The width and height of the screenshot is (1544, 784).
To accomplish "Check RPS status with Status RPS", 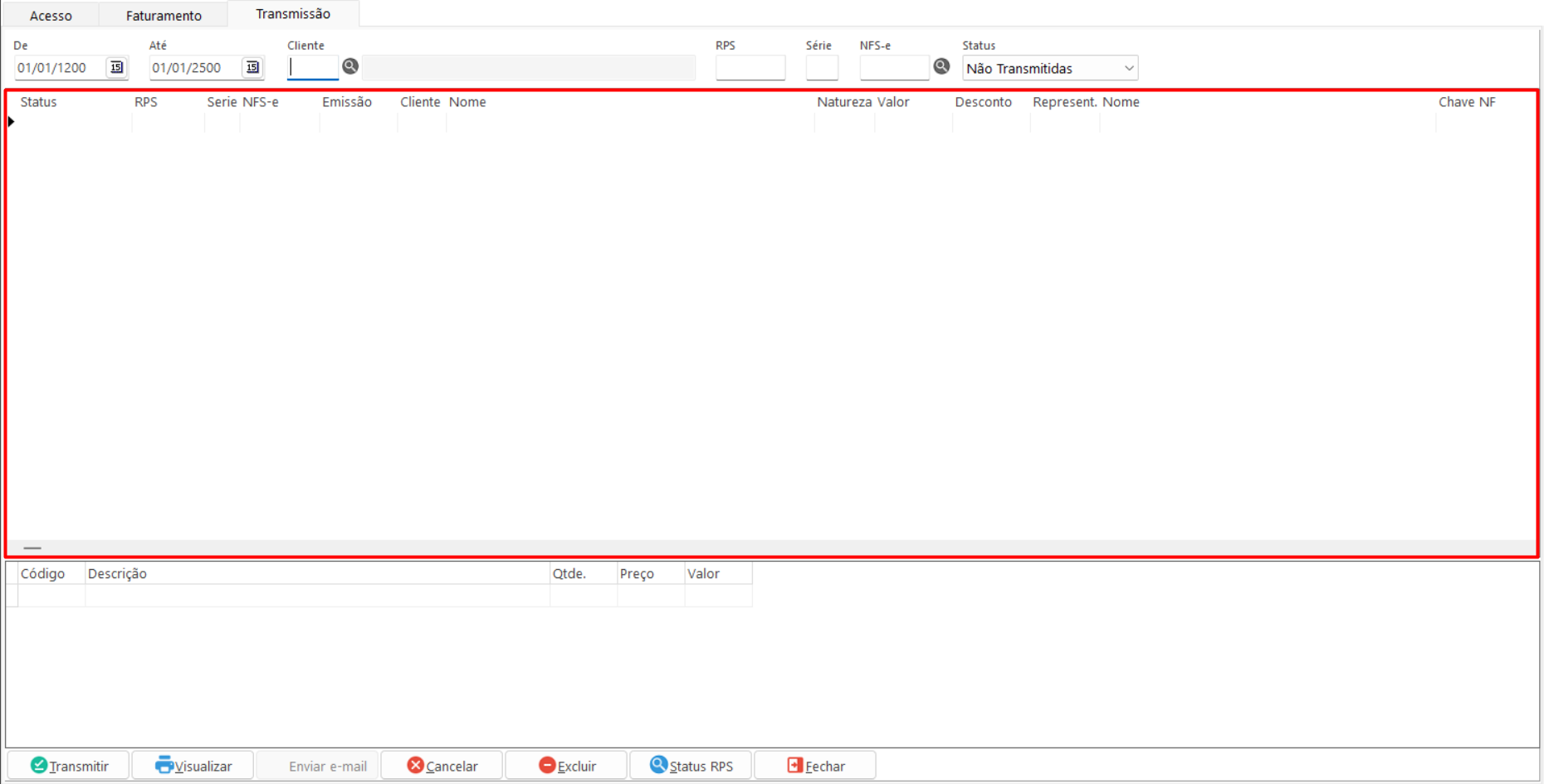I will click(x=691, y=766).
